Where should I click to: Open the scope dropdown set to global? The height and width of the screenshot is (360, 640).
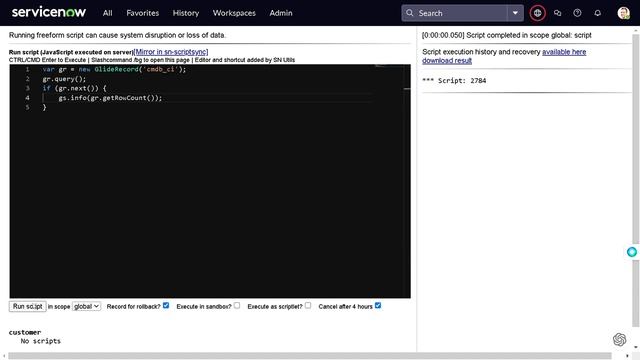[86, 306]
